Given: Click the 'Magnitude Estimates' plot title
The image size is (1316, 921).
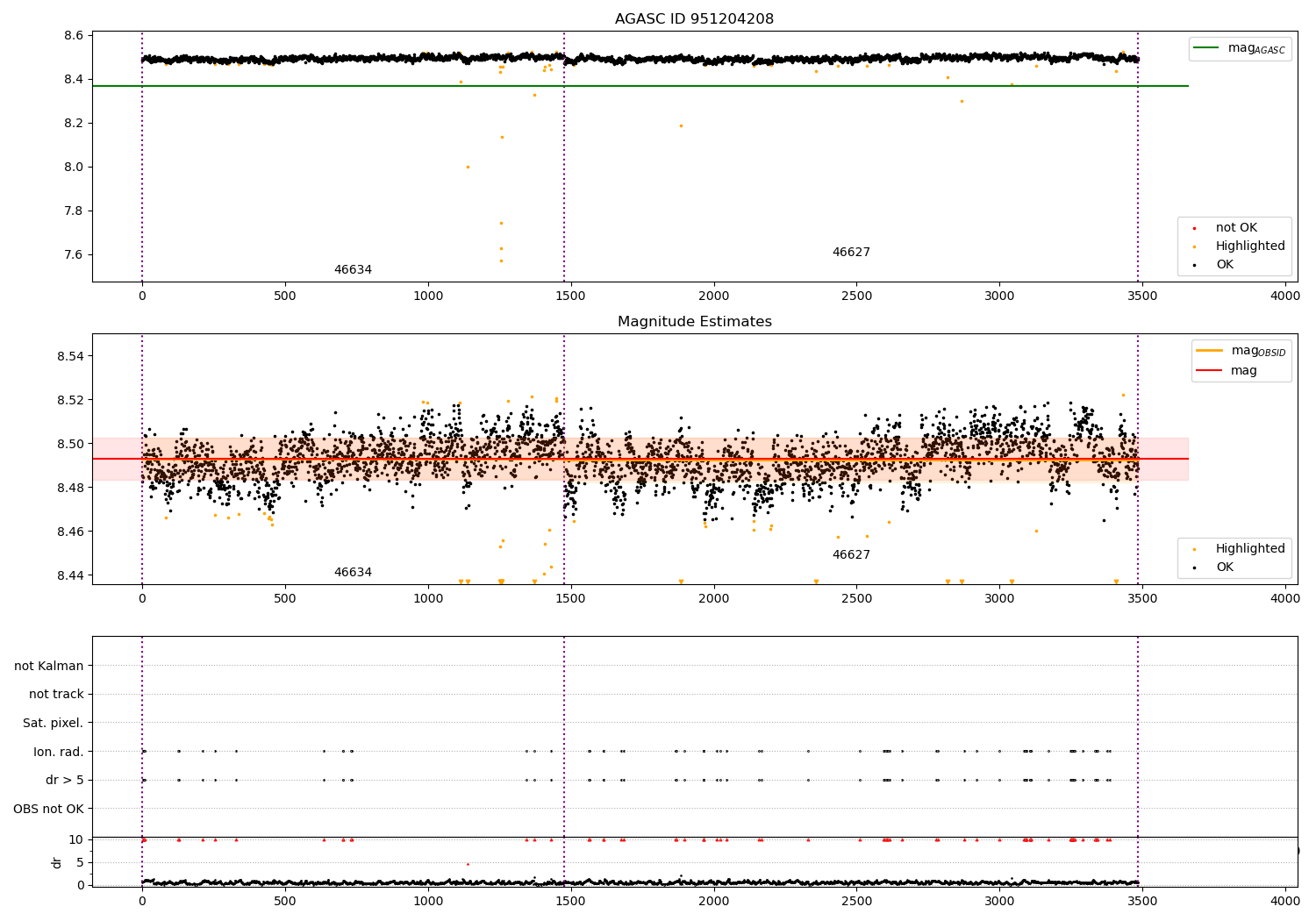Looking at the screenshot, I should tap(694, 322).
